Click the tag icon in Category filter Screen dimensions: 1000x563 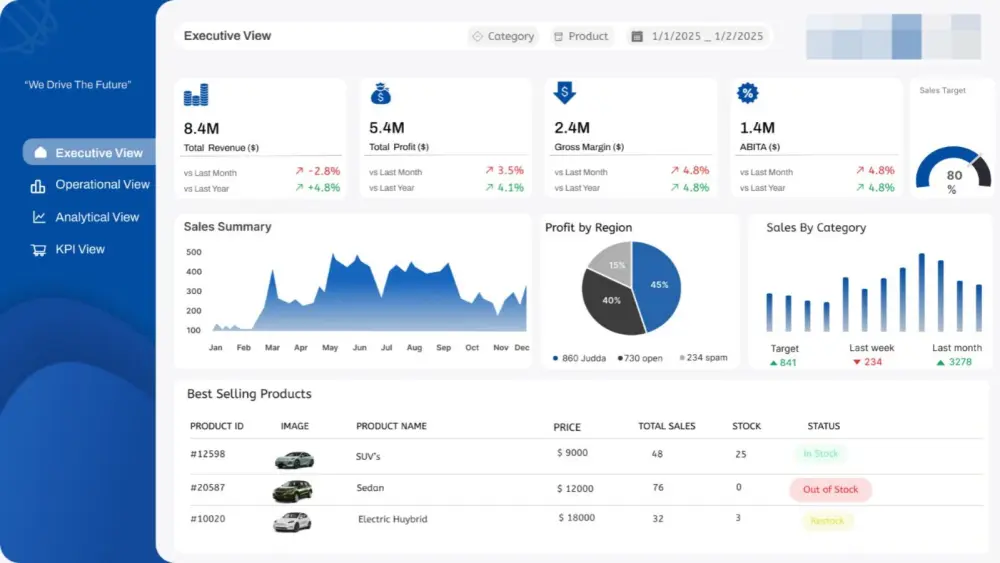pos(477,36)
